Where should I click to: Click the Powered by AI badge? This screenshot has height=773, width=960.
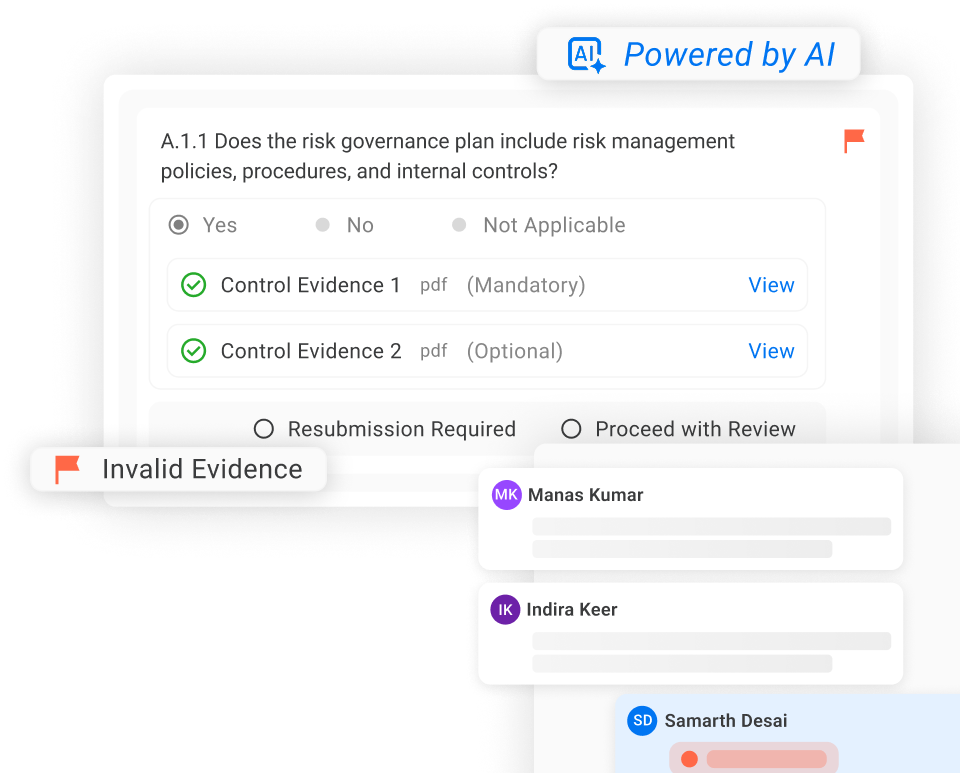699,54
